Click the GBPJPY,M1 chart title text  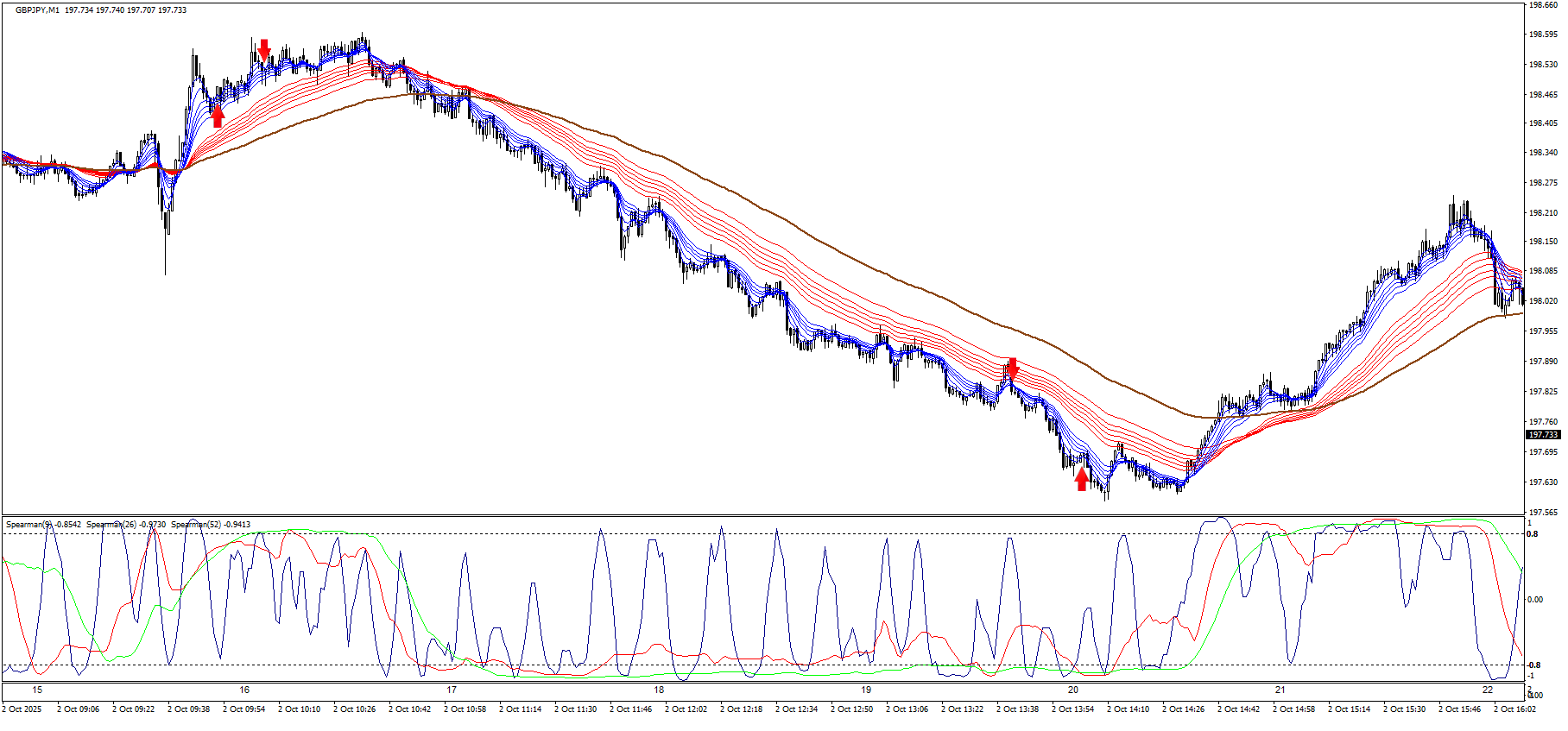point(38,10)
